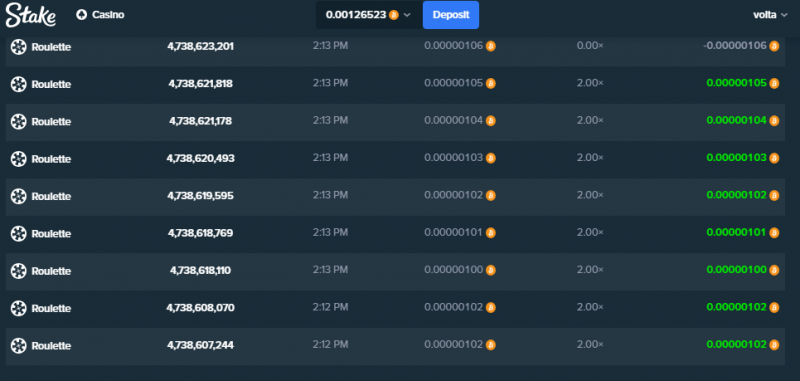The image size is (800, 381).
Task: Click 2.00× multiplier in row 4,738,621,818
Action: (590, 83)
